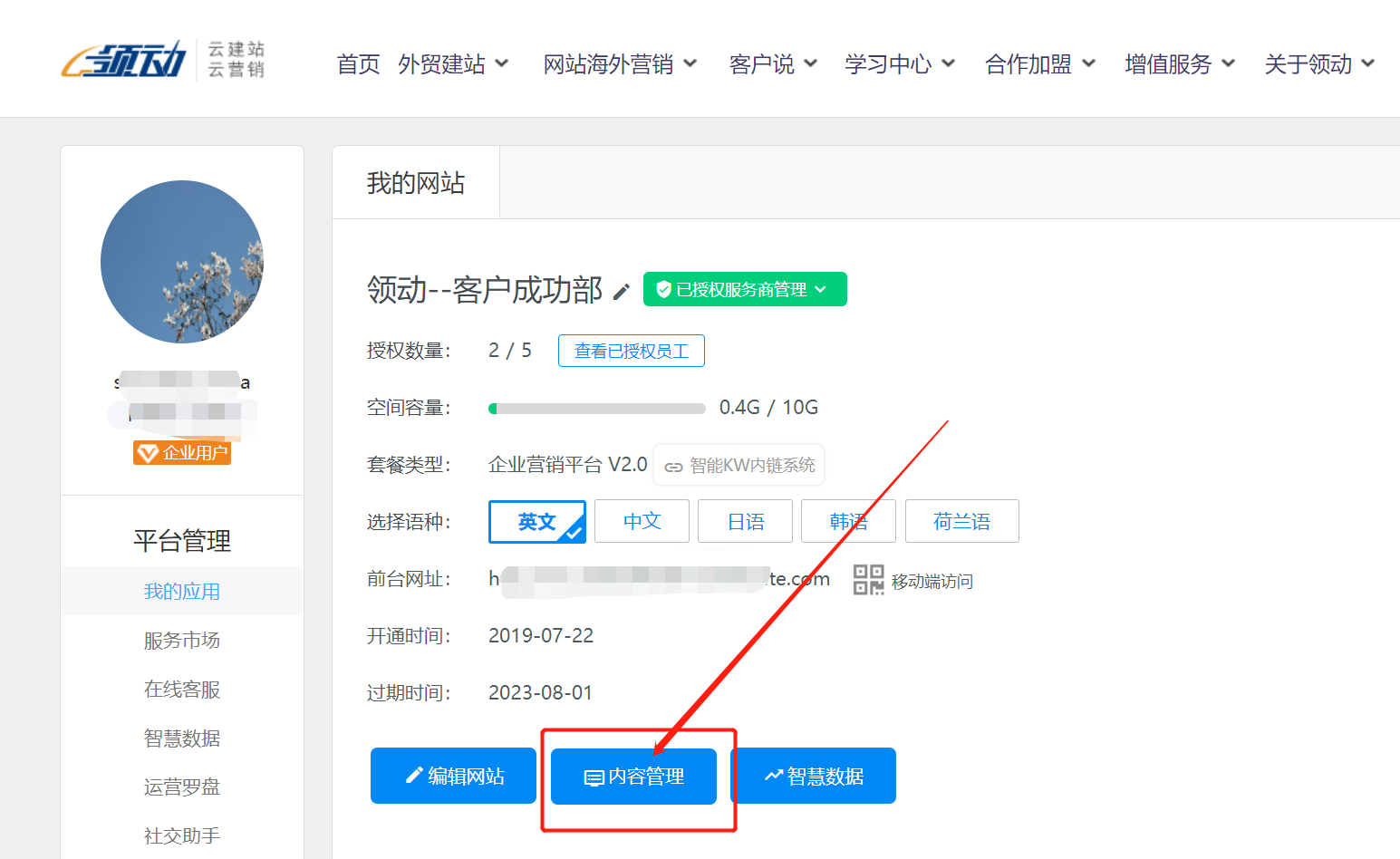Click the blue sky profile avatar
The image size is (1400, 859).
182,262
